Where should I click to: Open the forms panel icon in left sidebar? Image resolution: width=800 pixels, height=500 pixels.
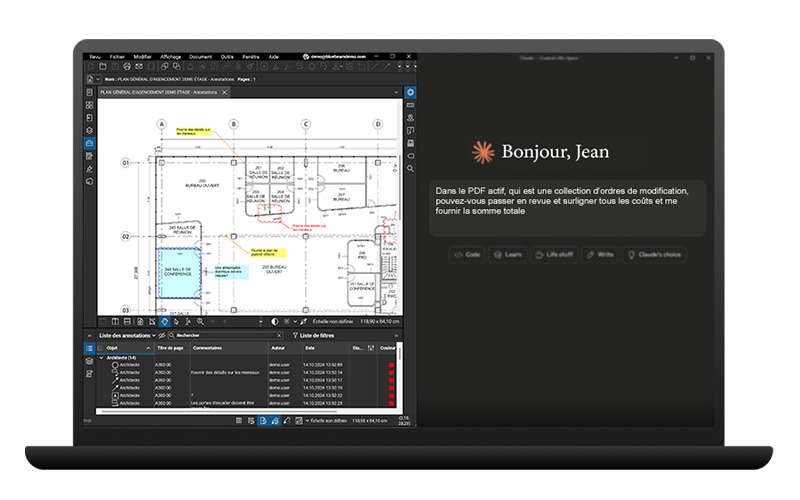click(x=89, y=156)
